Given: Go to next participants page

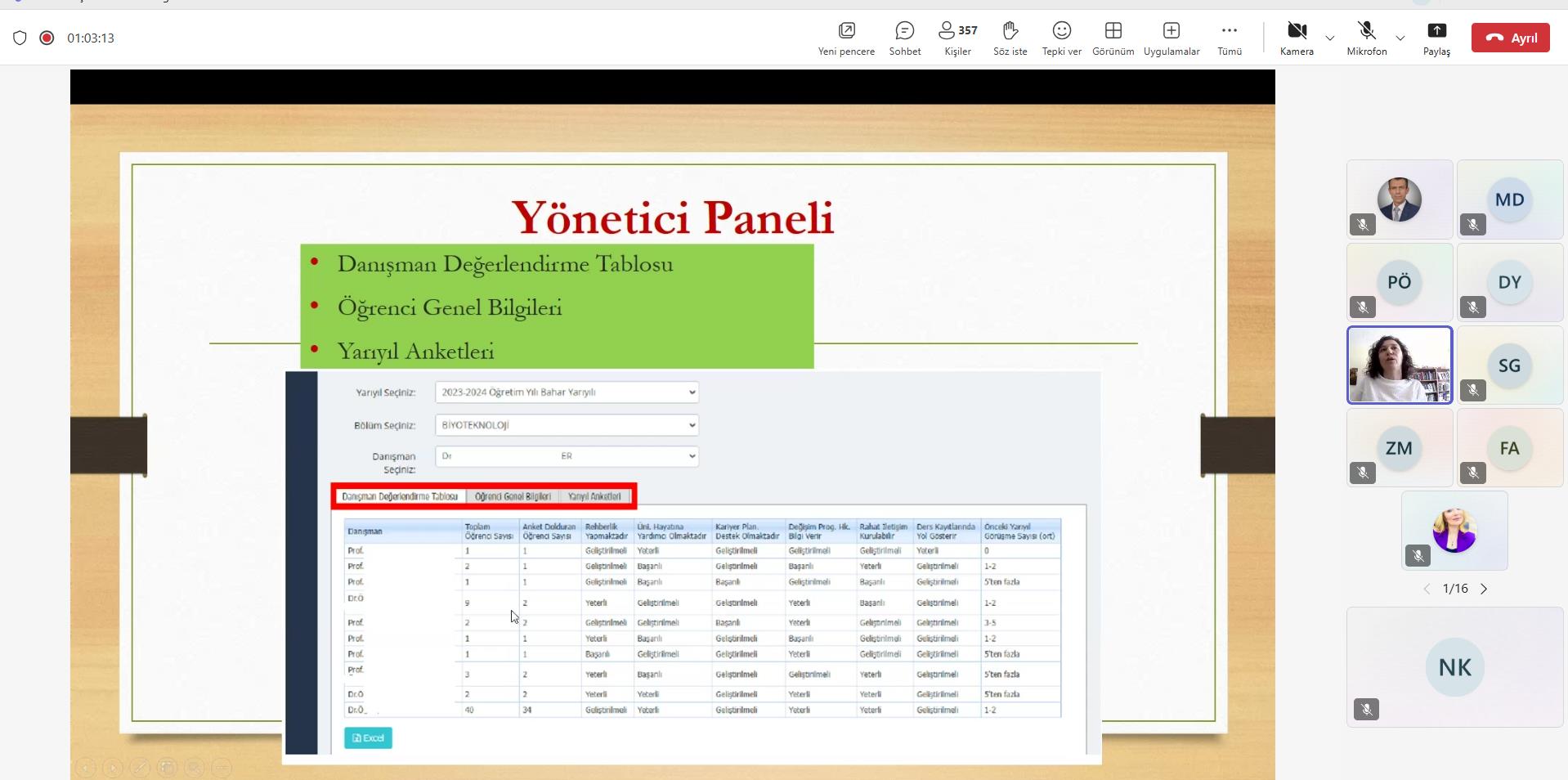Looking at the screenshot, I should coord(1484,589).
